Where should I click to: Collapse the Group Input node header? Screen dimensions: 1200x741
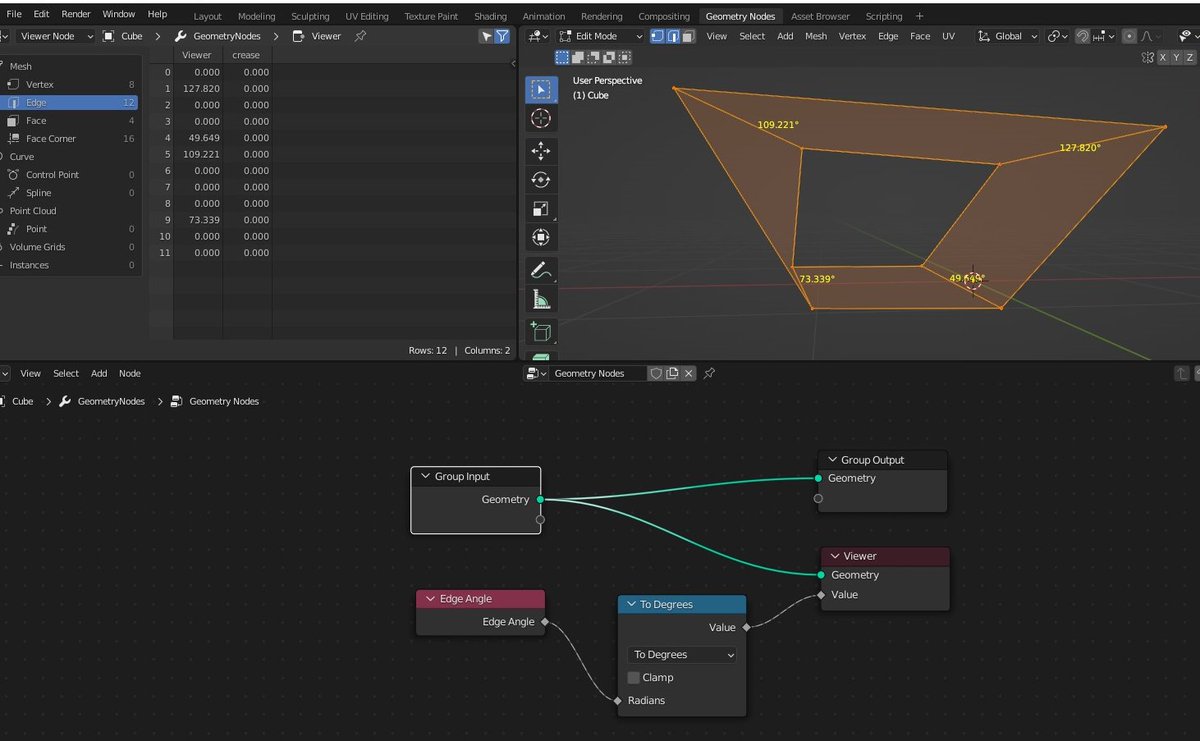tap(424, 476)
